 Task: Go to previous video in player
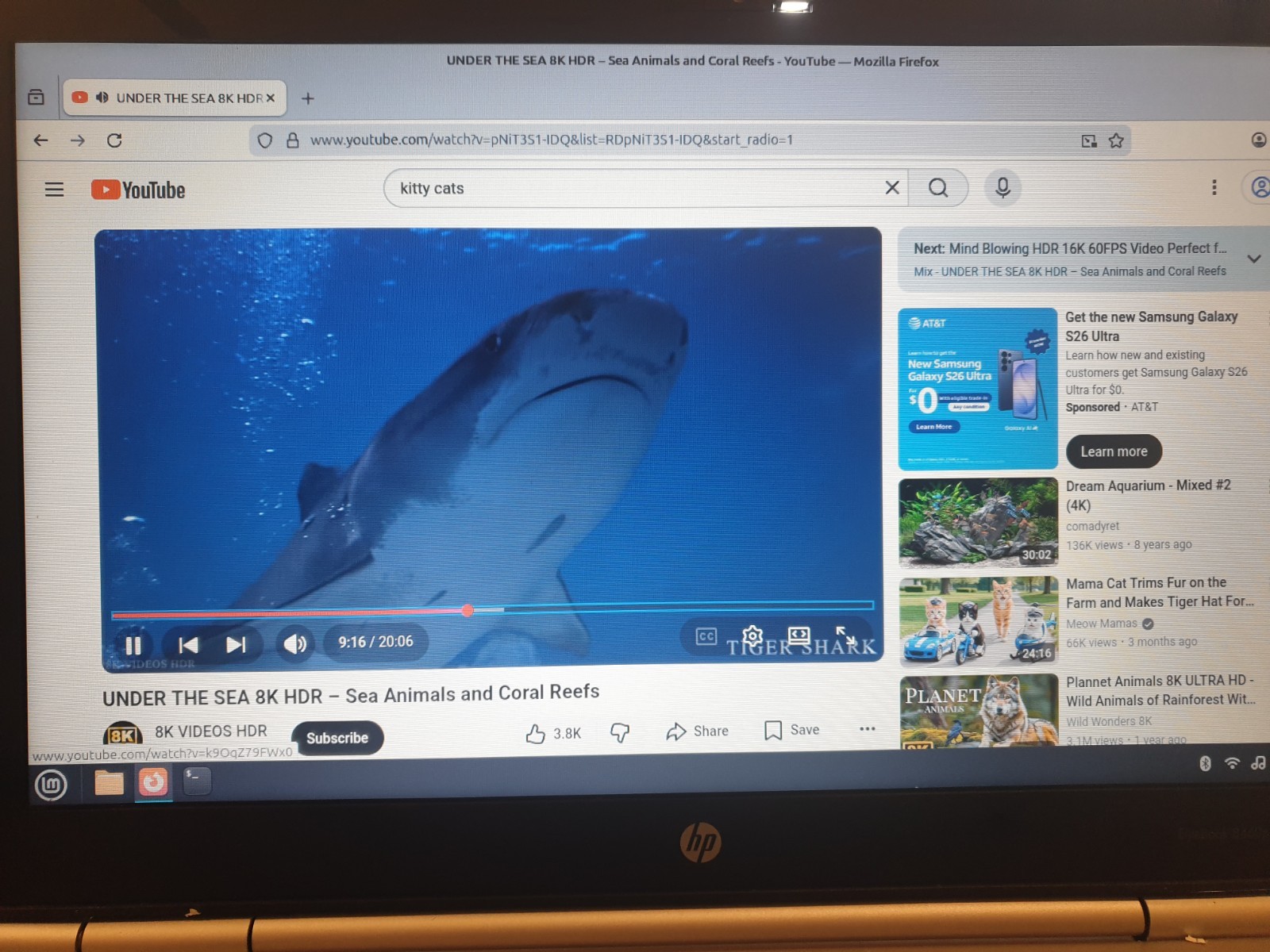188,645
